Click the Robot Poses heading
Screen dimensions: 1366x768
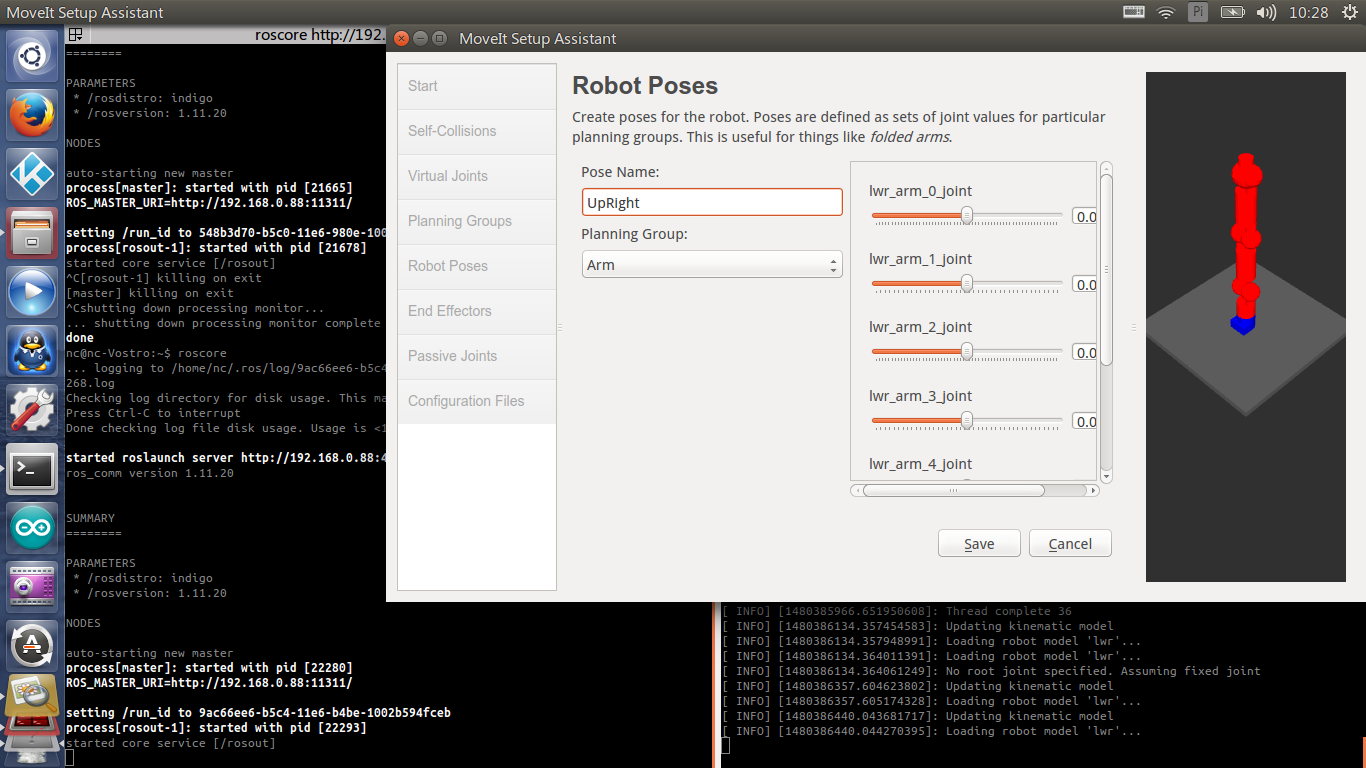tap(645, 86)
